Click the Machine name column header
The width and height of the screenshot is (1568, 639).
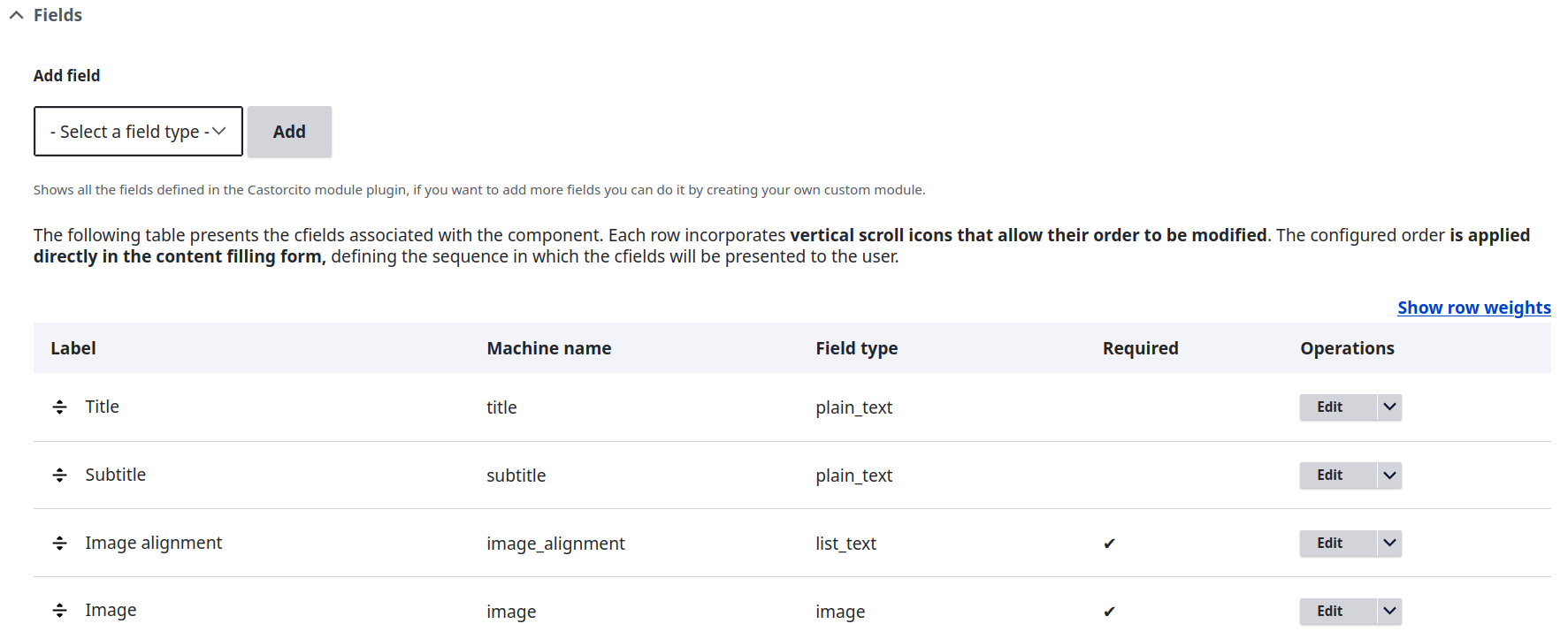548,348
